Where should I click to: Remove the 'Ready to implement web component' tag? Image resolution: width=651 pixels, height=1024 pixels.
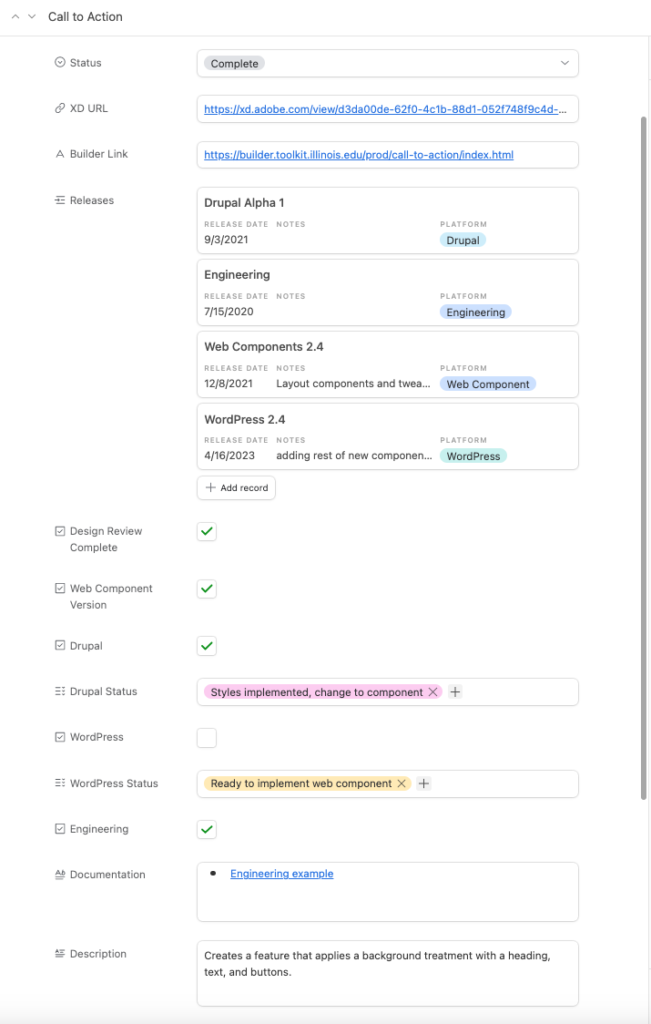point(402,784)
